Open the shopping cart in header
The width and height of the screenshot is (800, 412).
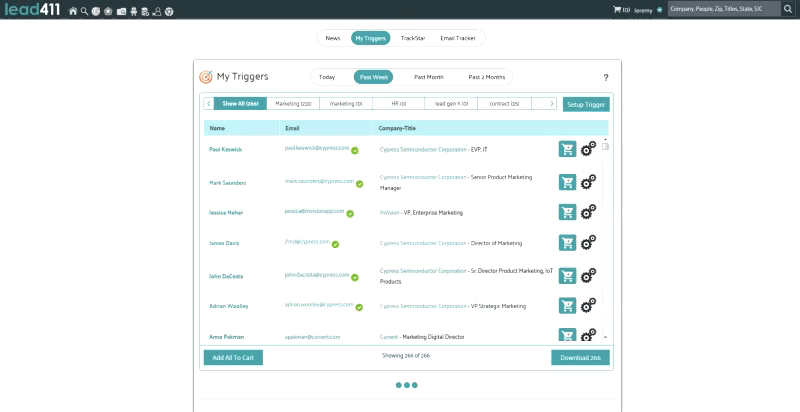618,10
